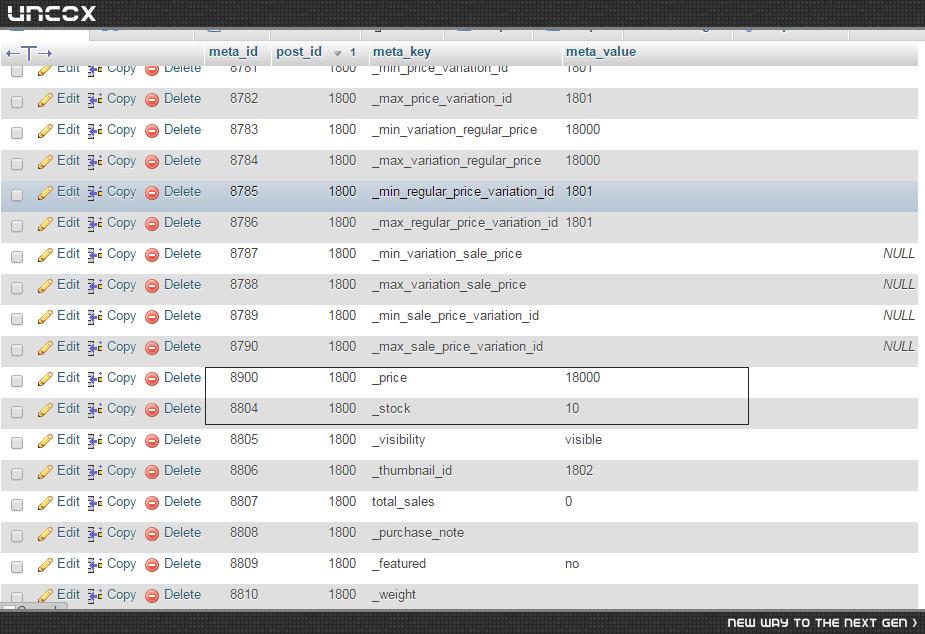Click the pencil Edit icon for _featured row
Screen dimensions: 925x634
pyautogui.click(x=45, y=566)
